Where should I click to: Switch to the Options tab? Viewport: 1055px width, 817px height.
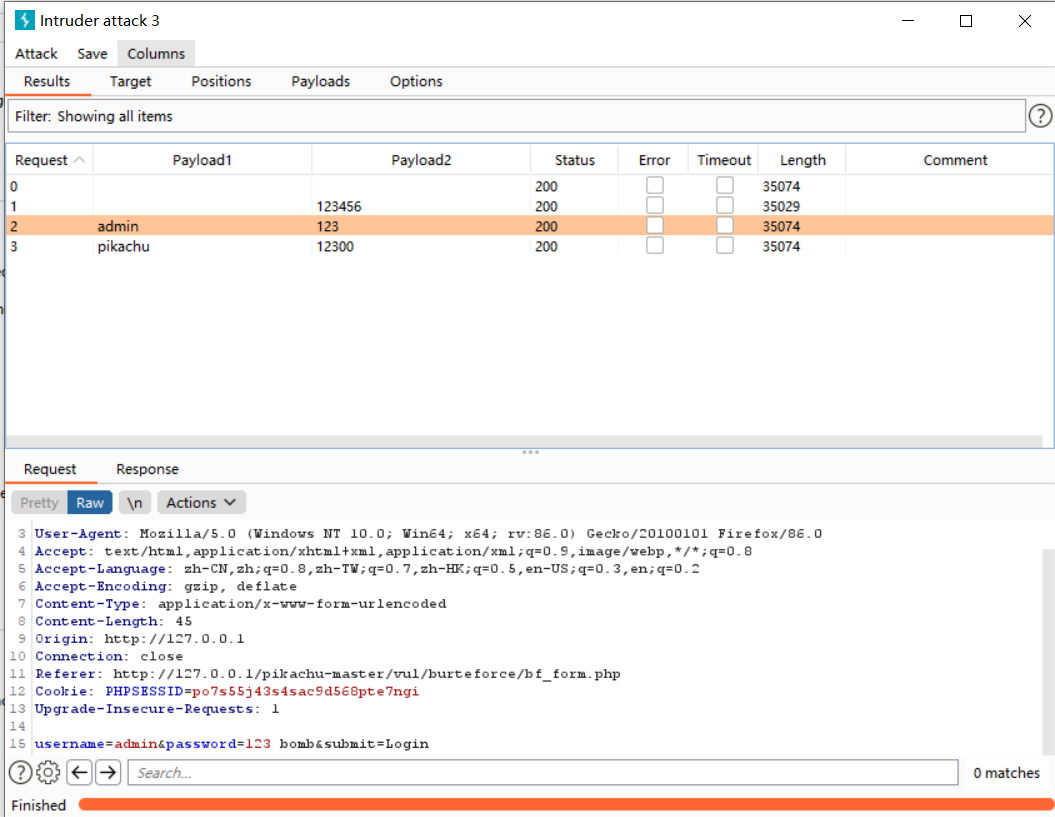(416, 81)
